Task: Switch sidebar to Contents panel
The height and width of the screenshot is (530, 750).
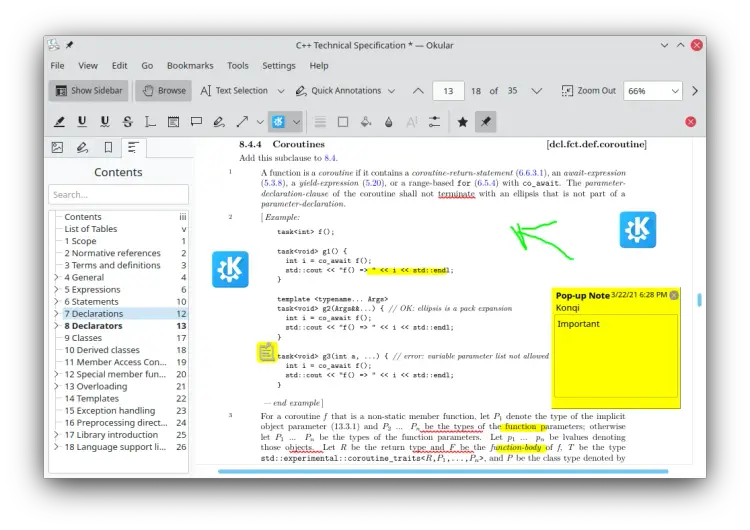Action: click(x=133, y=147)
